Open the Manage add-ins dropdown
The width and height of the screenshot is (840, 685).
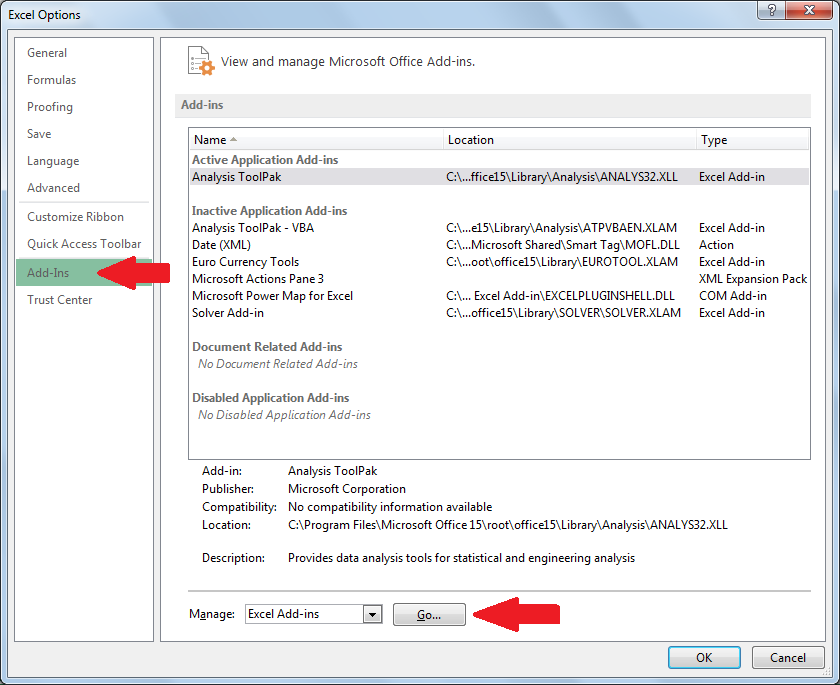(372, 614)
